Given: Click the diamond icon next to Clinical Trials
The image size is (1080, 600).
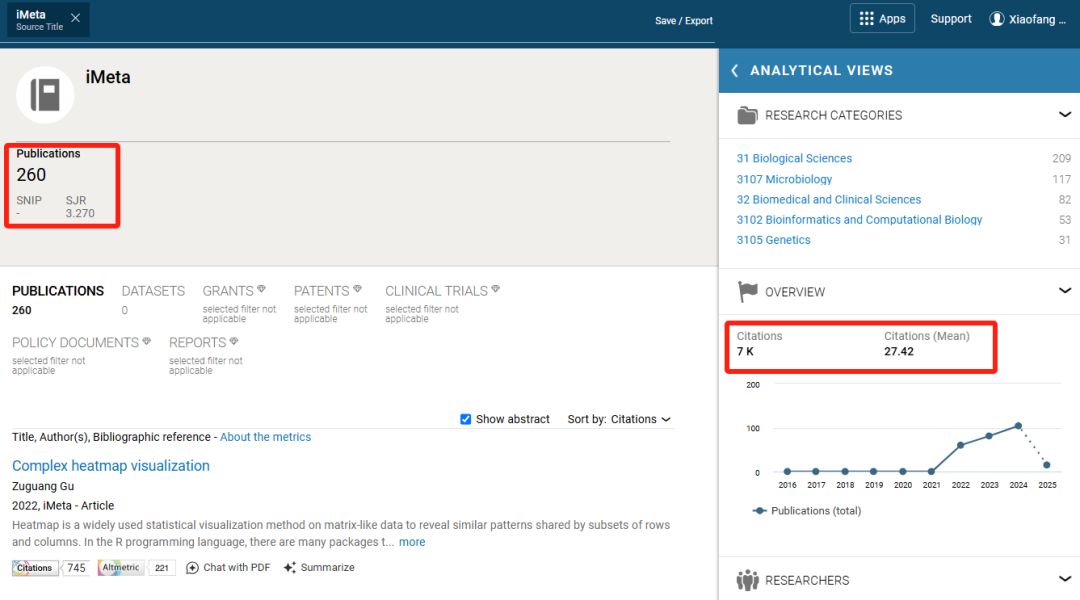Looking at the screenshot, I should 495,289.
